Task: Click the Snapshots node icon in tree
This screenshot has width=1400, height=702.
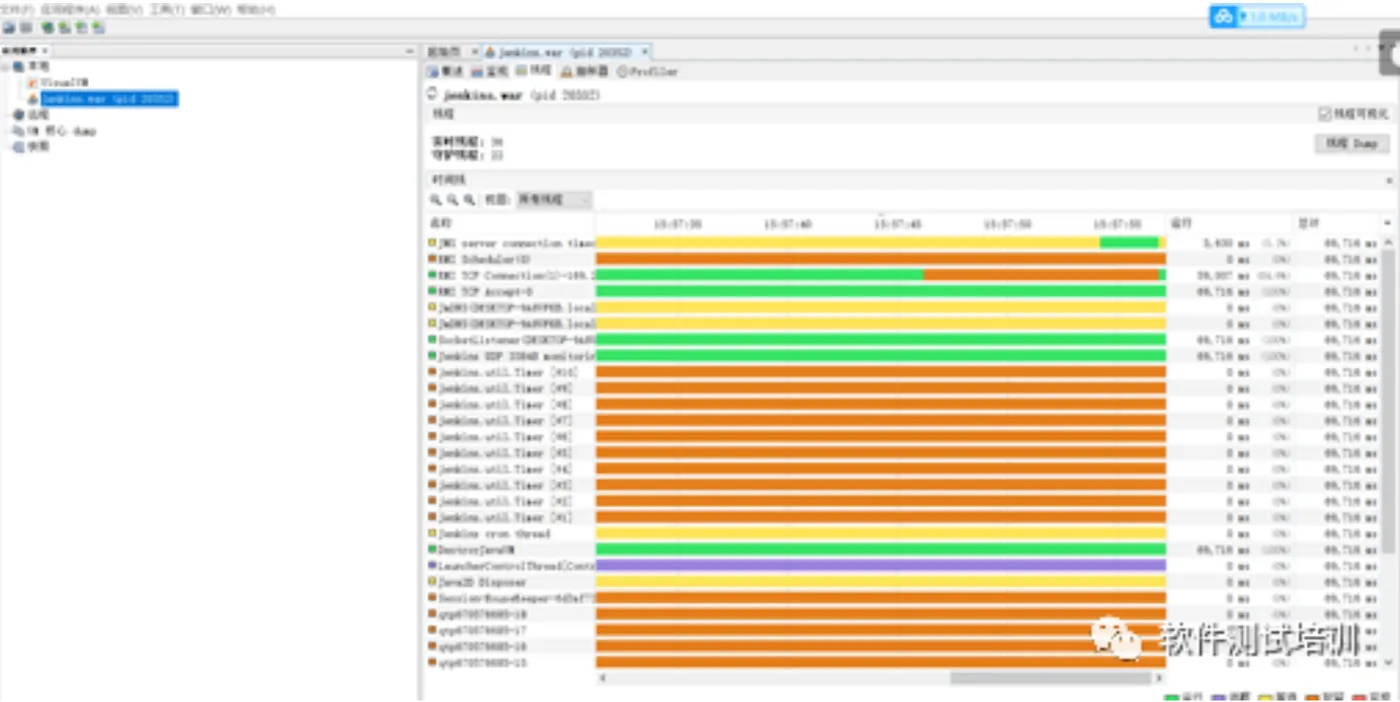Action: pyautogui.click(x=19, y=146)
